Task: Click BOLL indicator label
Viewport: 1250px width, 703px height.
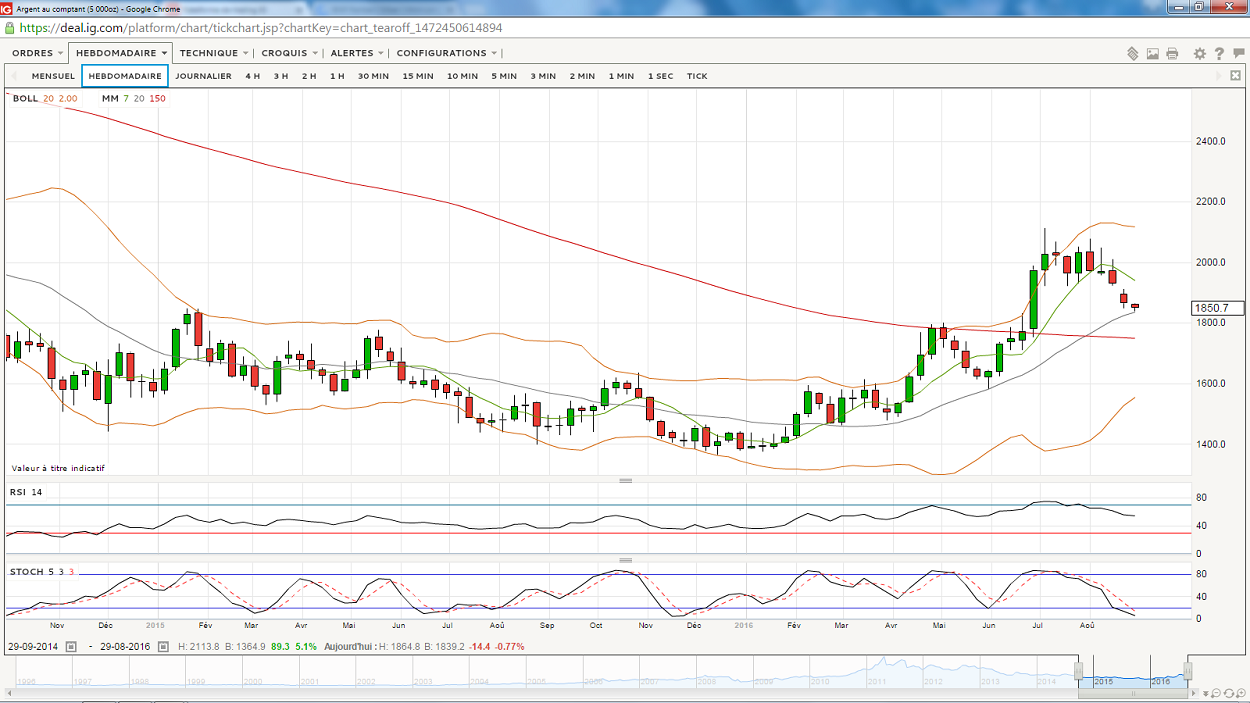Action: coord(25,98)
